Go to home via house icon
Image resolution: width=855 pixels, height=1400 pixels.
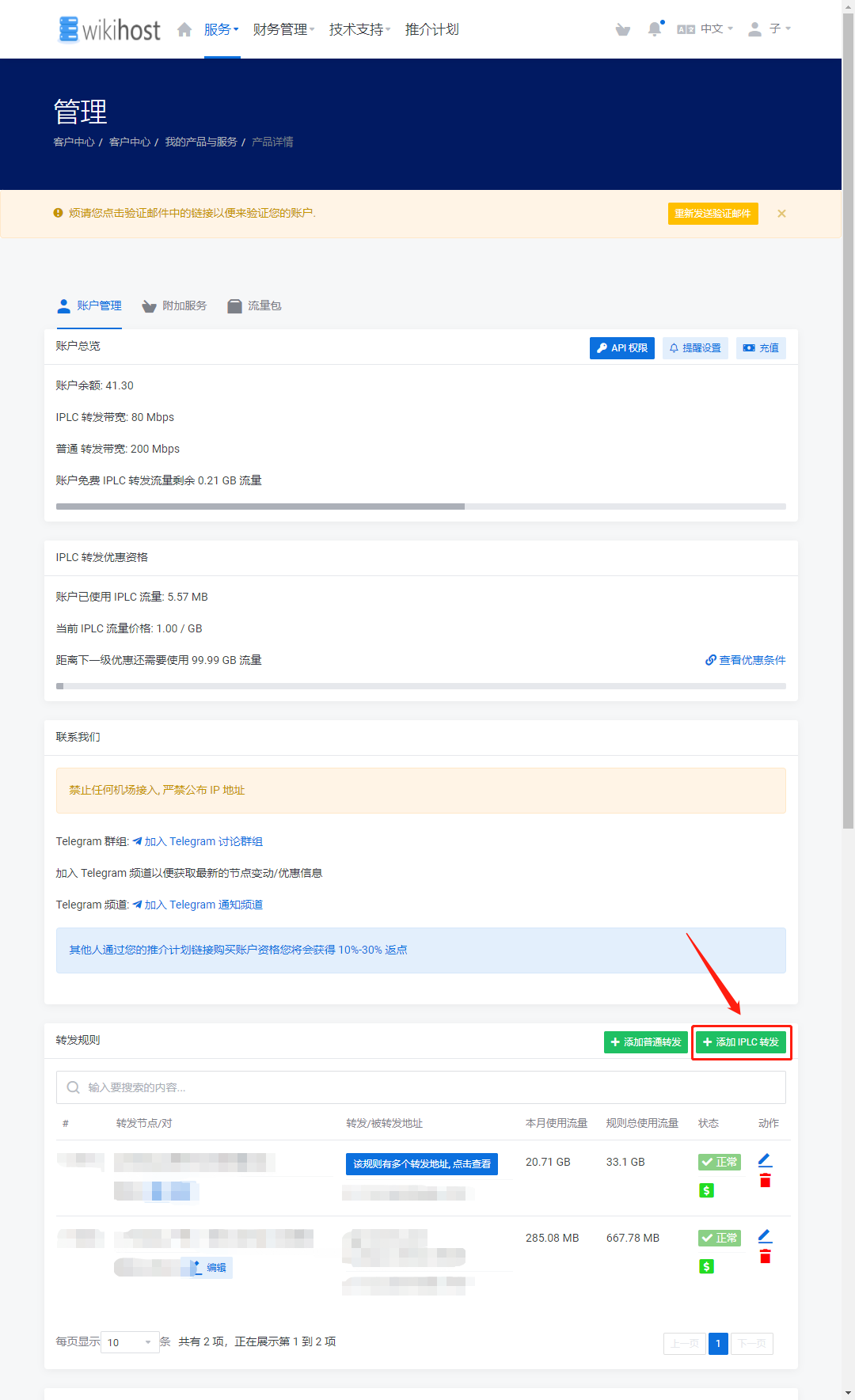[x=184, y=29]
